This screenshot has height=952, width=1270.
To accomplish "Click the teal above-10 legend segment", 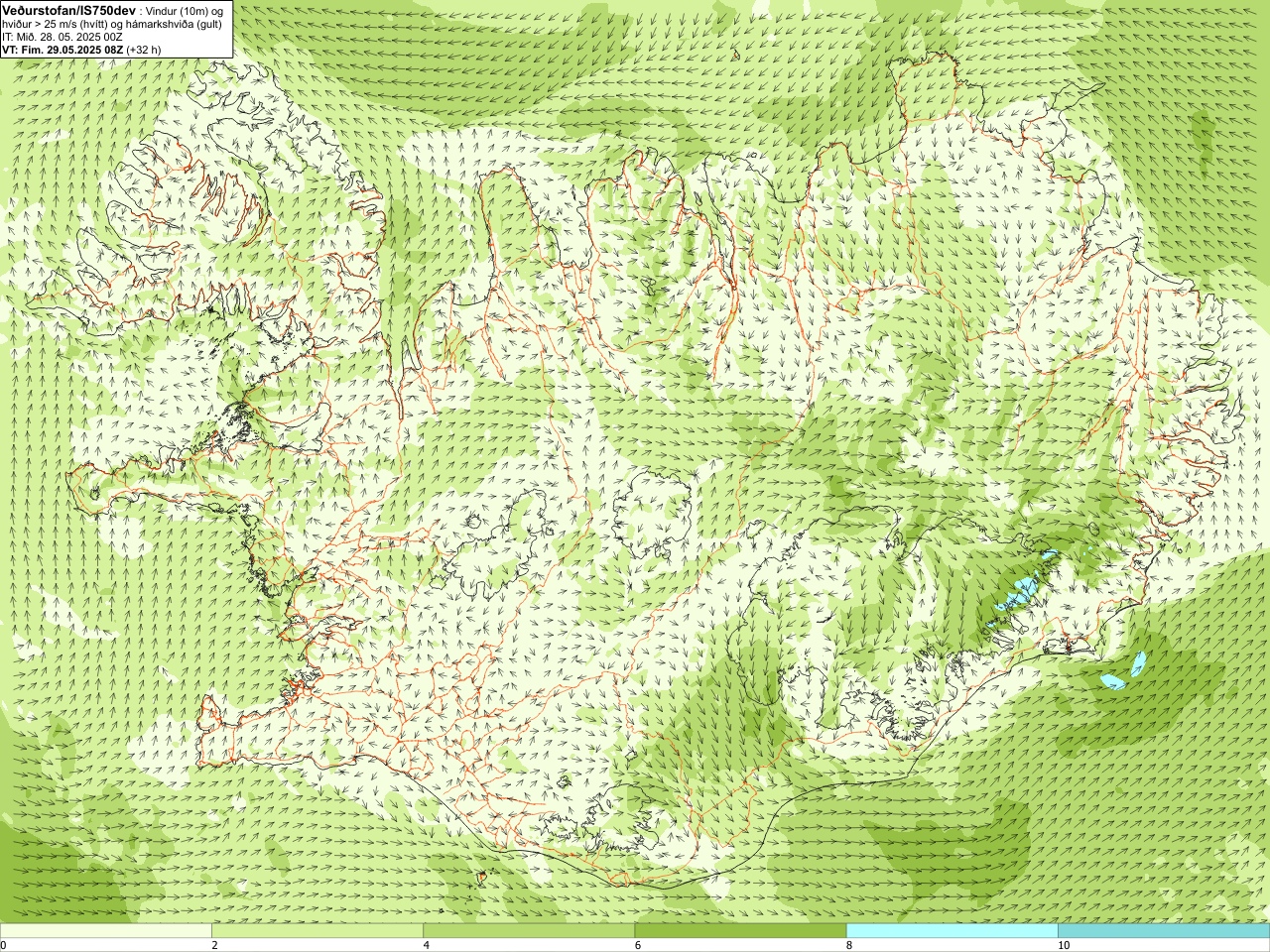I will pos(1164,931).
